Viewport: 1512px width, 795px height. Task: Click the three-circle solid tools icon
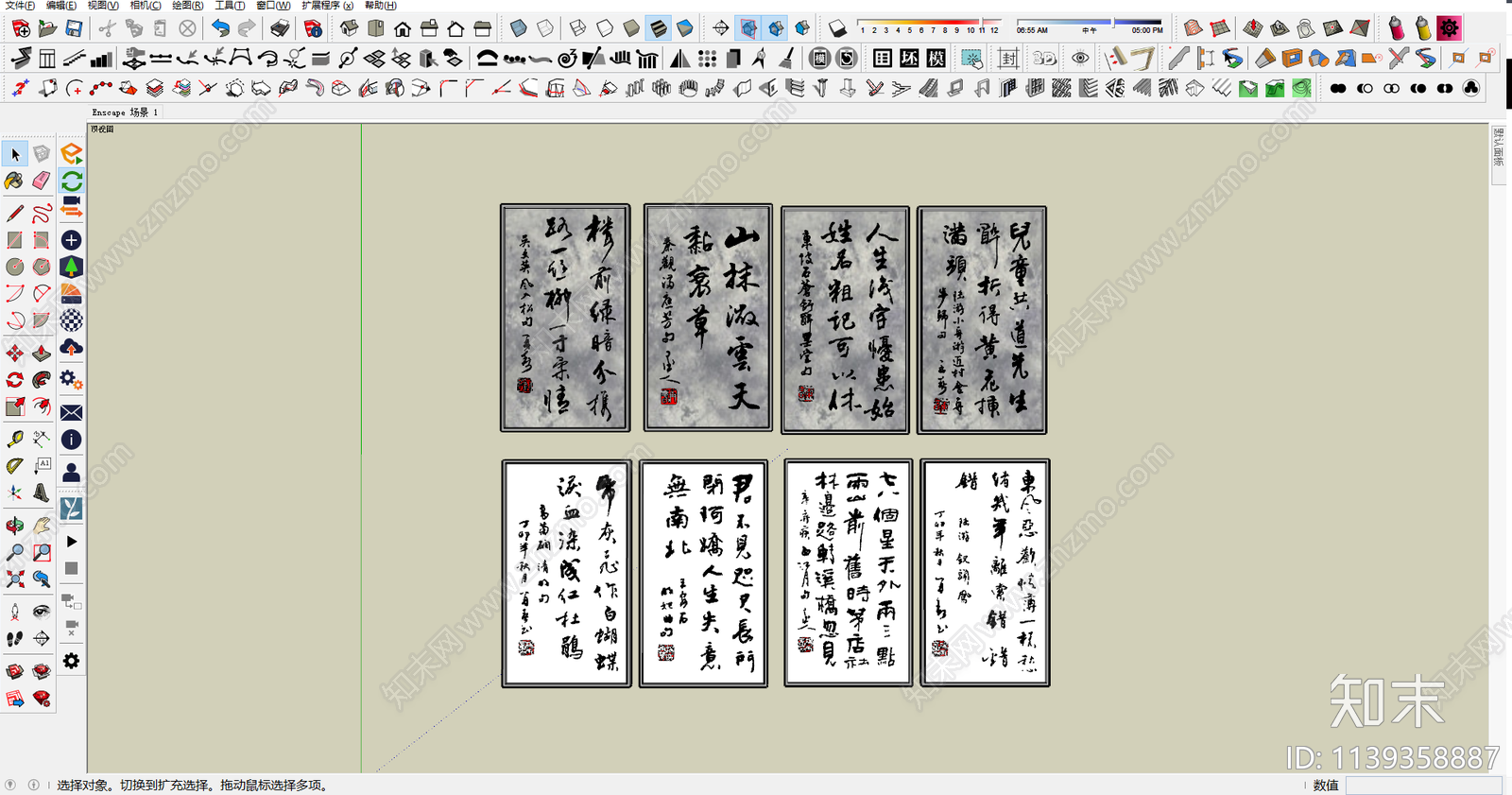[x=1471, y=88]
